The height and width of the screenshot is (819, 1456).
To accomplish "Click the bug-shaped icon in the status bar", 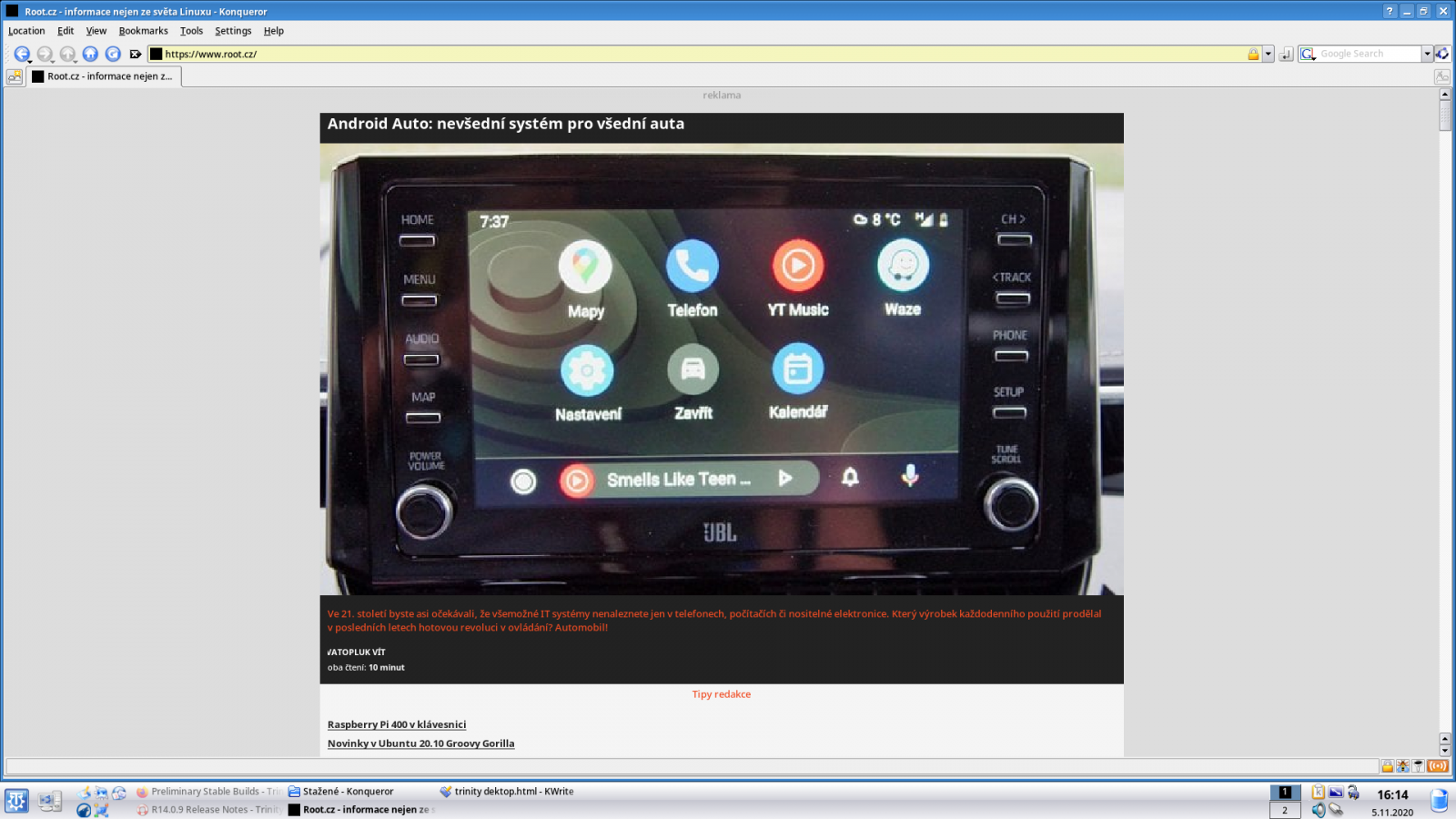I will [x=1402, y=766].
